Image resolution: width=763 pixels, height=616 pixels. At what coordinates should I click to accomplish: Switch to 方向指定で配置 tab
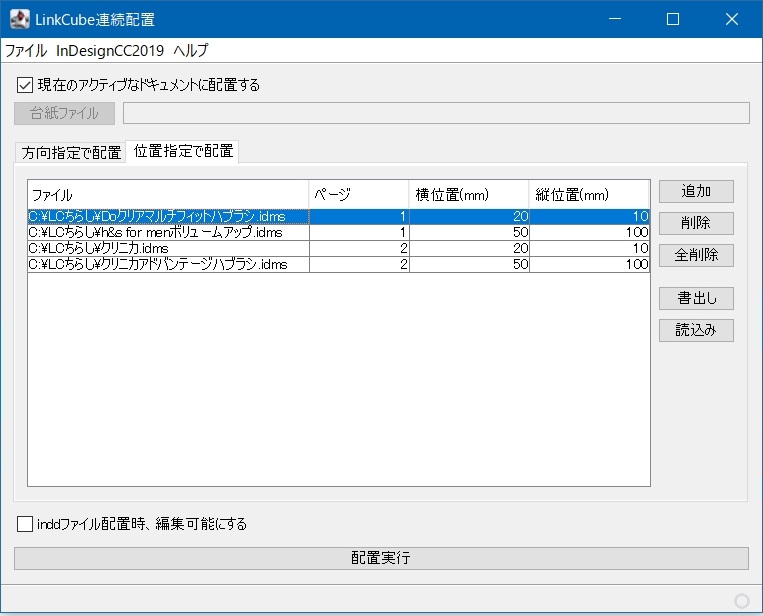[71, 153]
